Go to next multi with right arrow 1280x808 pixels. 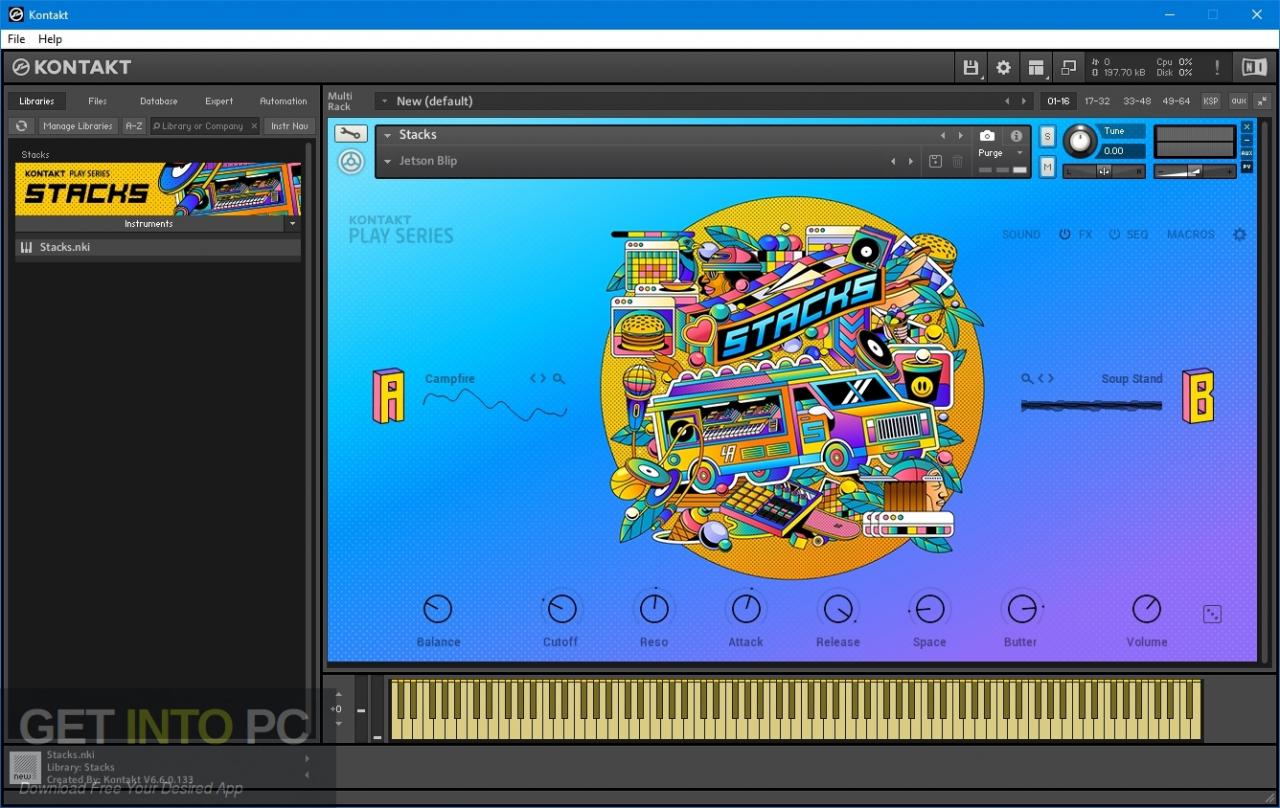(1023, 101)
